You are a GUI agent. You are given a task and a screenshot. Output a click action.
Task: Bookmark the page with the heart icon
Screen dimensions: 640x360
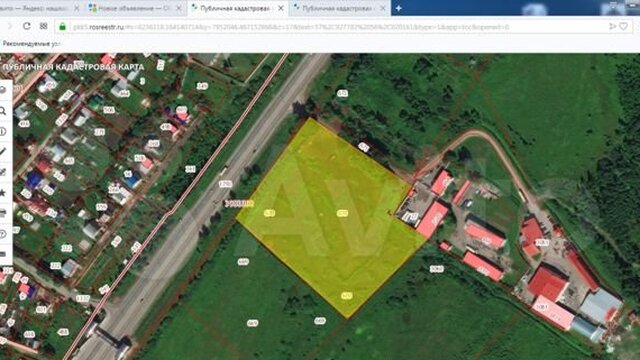tap(623, 27)
